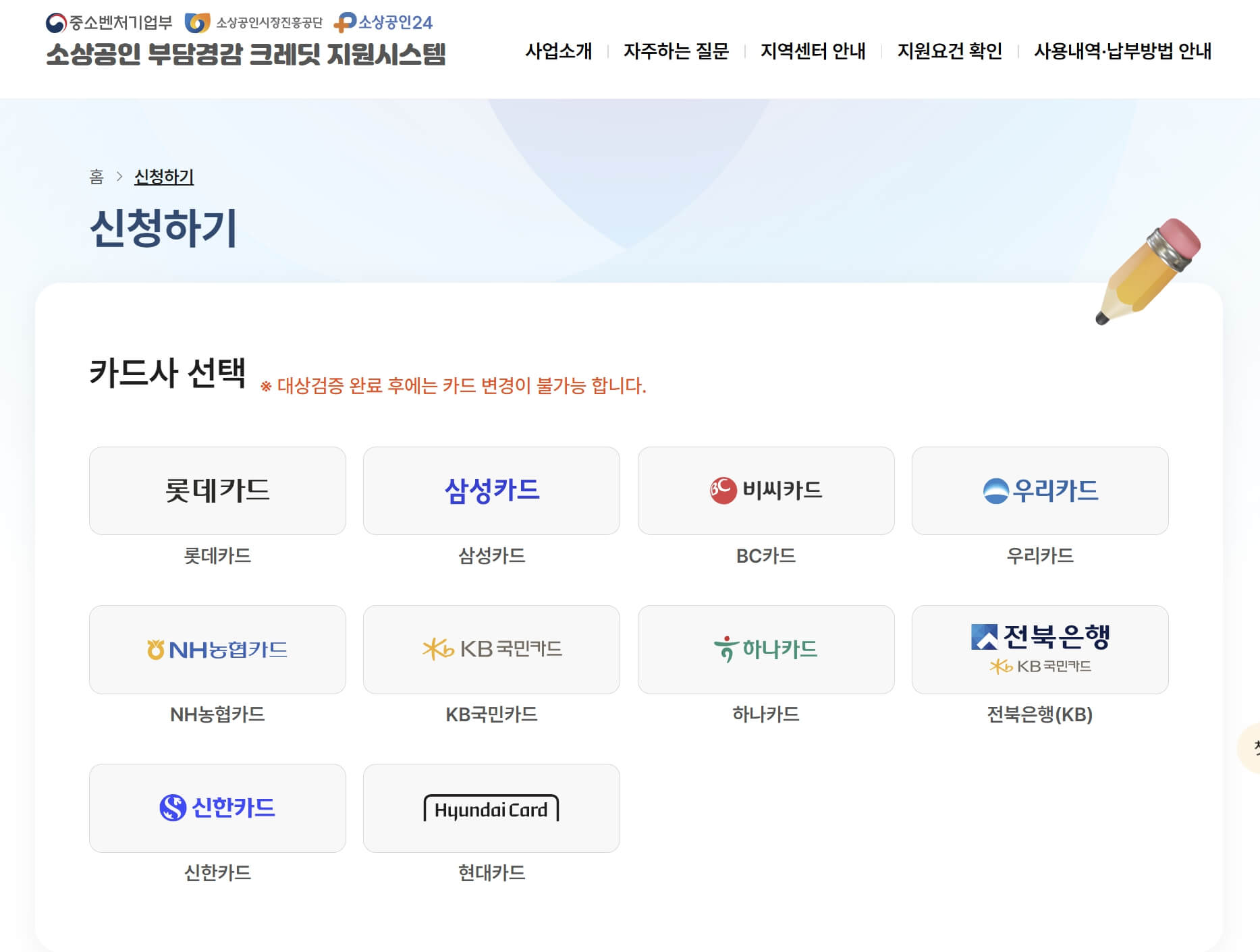Choose the 우리카드 logo tile
The height and width of the screenshot is (952, 1260).
(1040, 491)
